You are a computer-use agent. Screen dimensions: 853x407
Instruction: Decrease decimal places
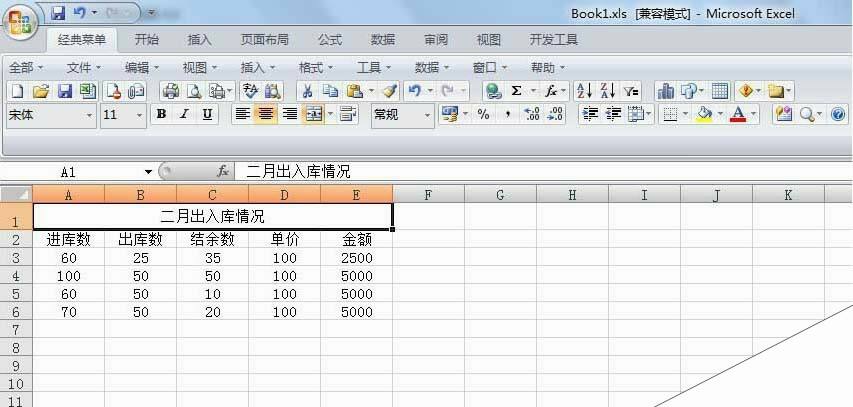coord(555,114)
